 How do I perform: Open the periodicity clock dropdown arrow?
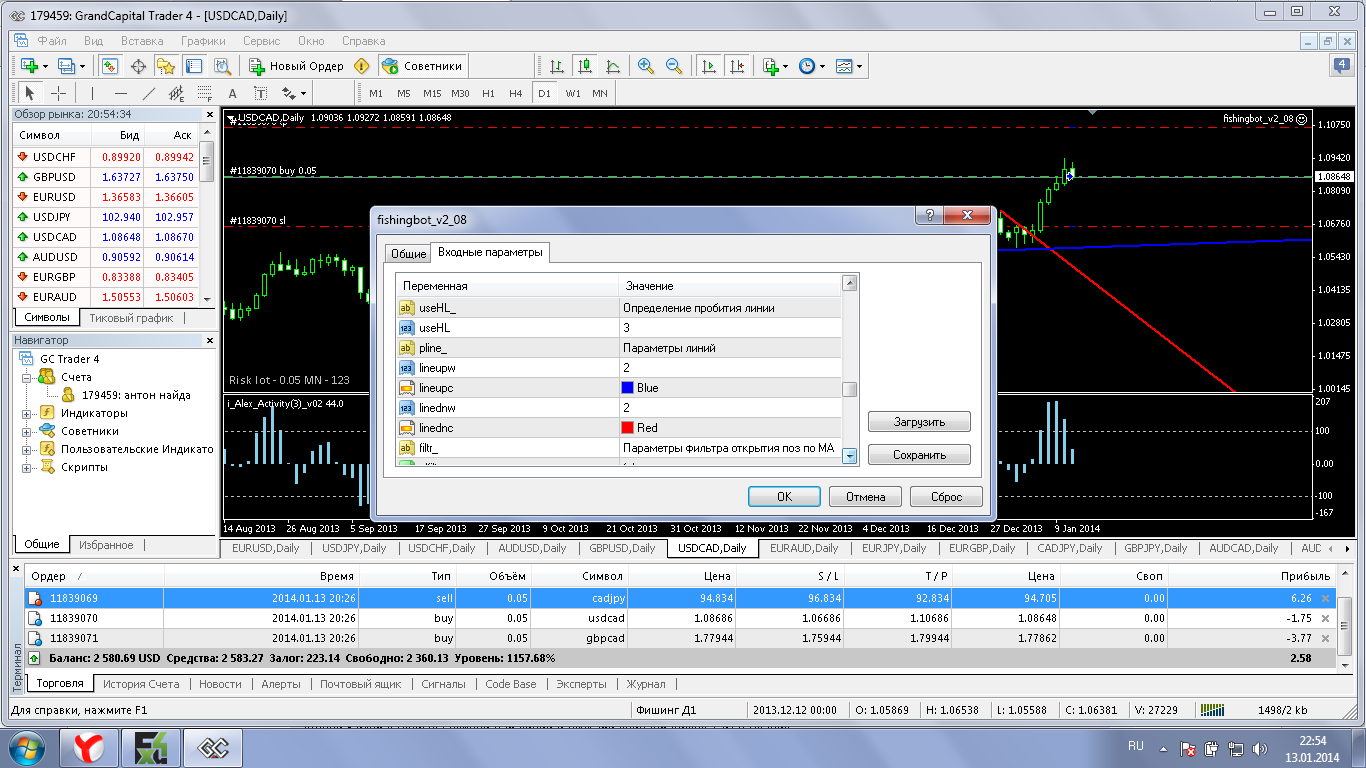point(822,66)
